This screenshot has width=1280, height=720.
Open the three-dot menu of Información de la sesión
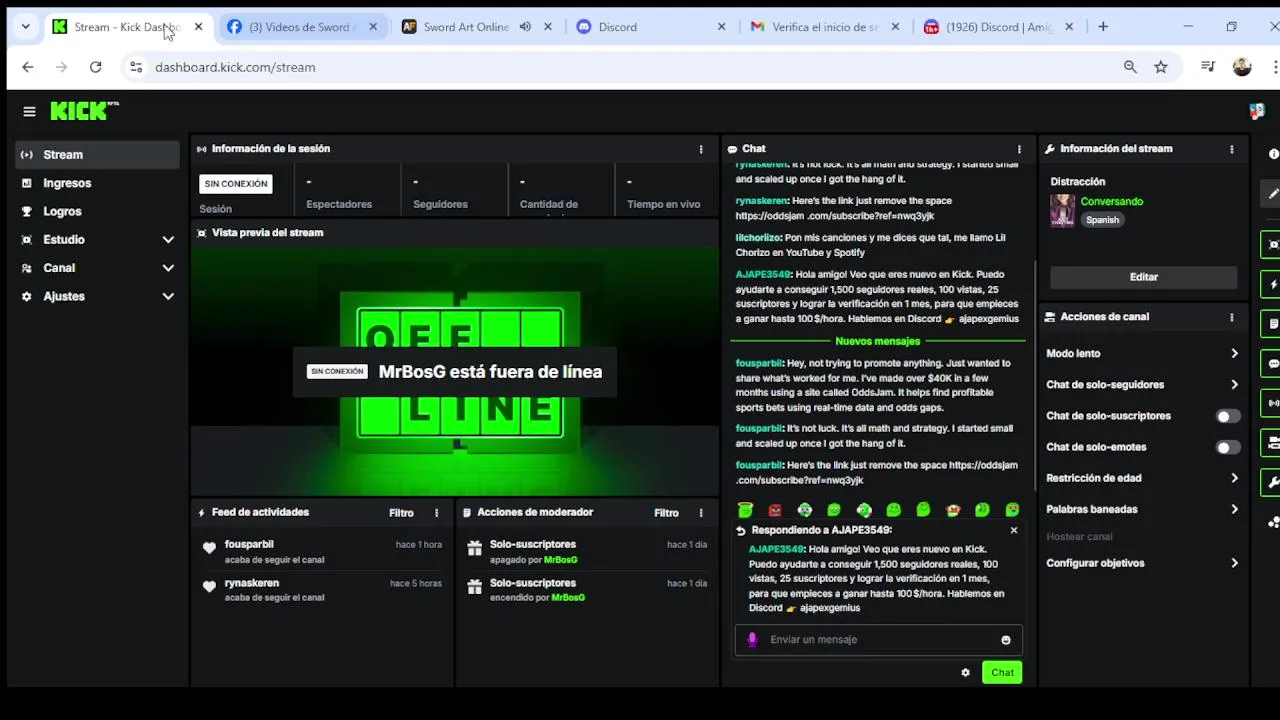[x=701, y=149]
